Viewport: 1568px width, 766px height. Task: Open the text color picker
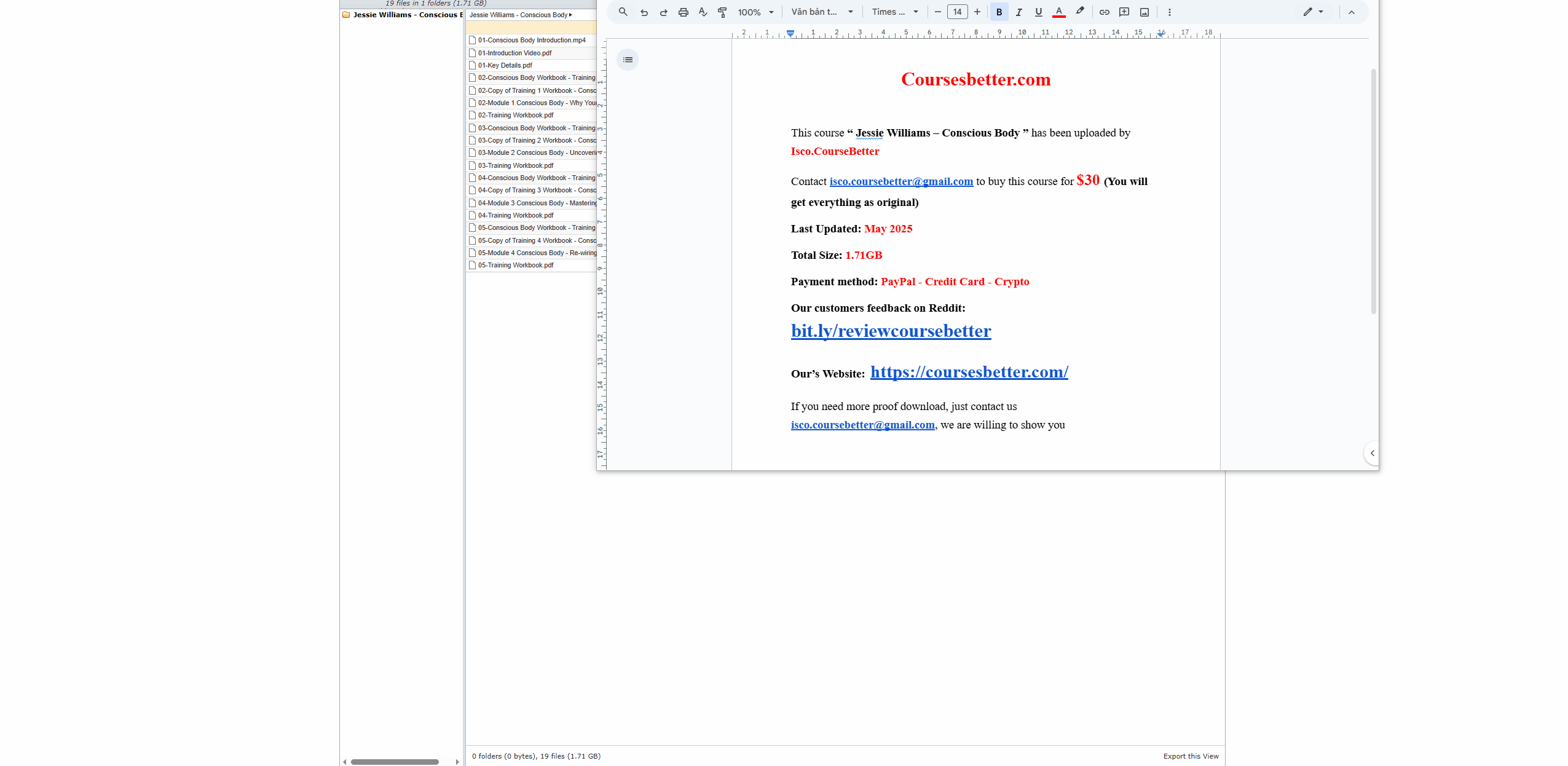[1058, 12]
